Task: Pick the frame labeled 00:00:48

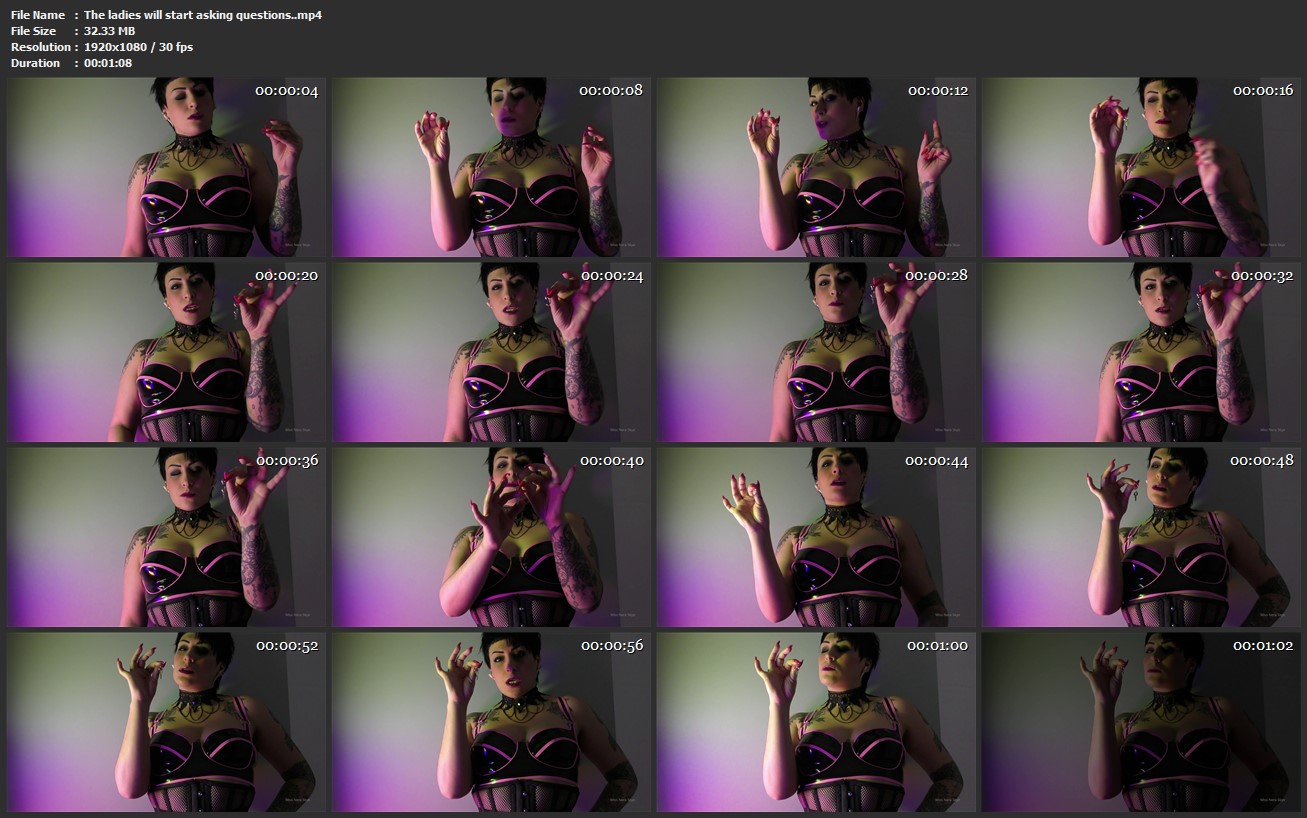Action: point(1141,537)
